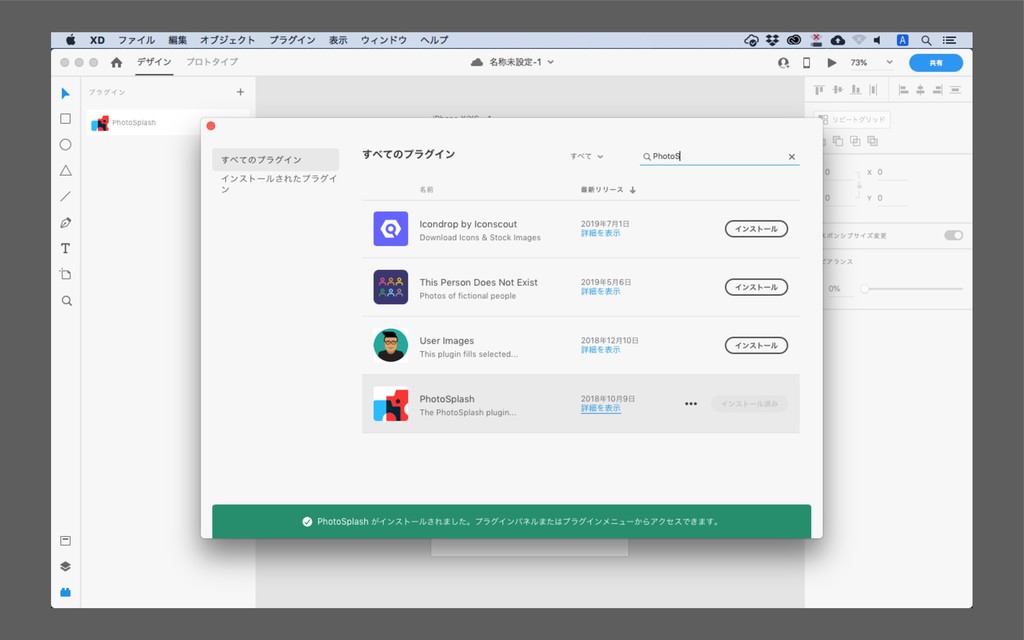Click the Creative Cloud menu bar icon

coord(793,40)
